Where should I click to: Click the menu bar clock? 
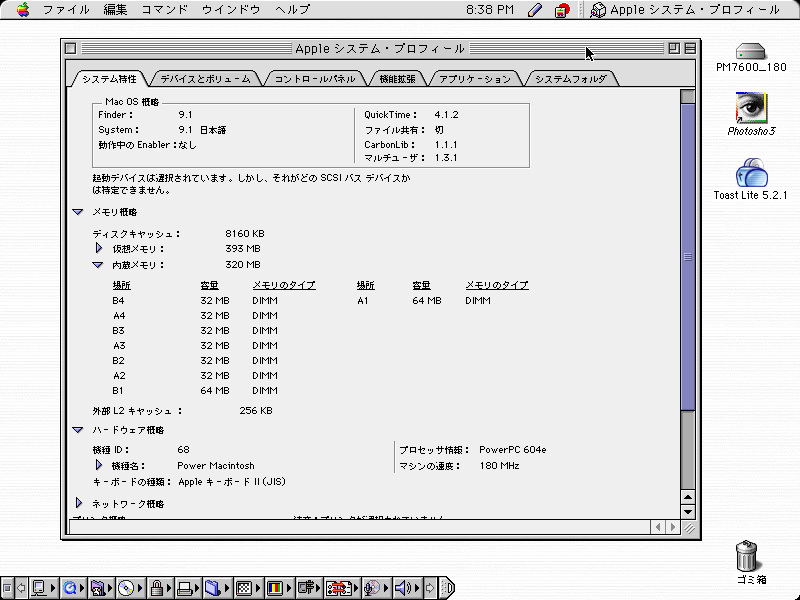pos(489,10)
